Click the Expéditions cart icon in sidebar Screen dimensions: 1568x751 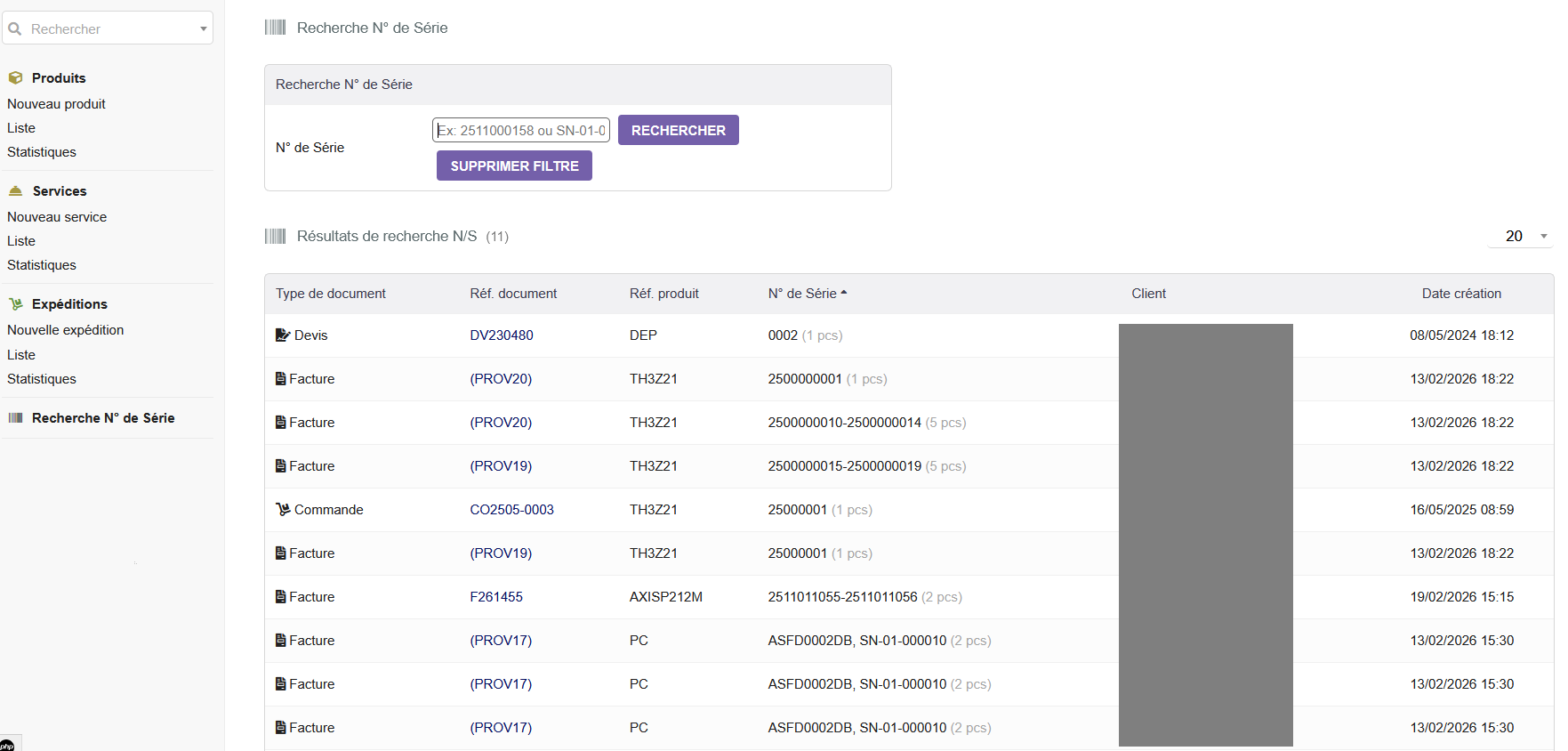[x=15, y=304]
